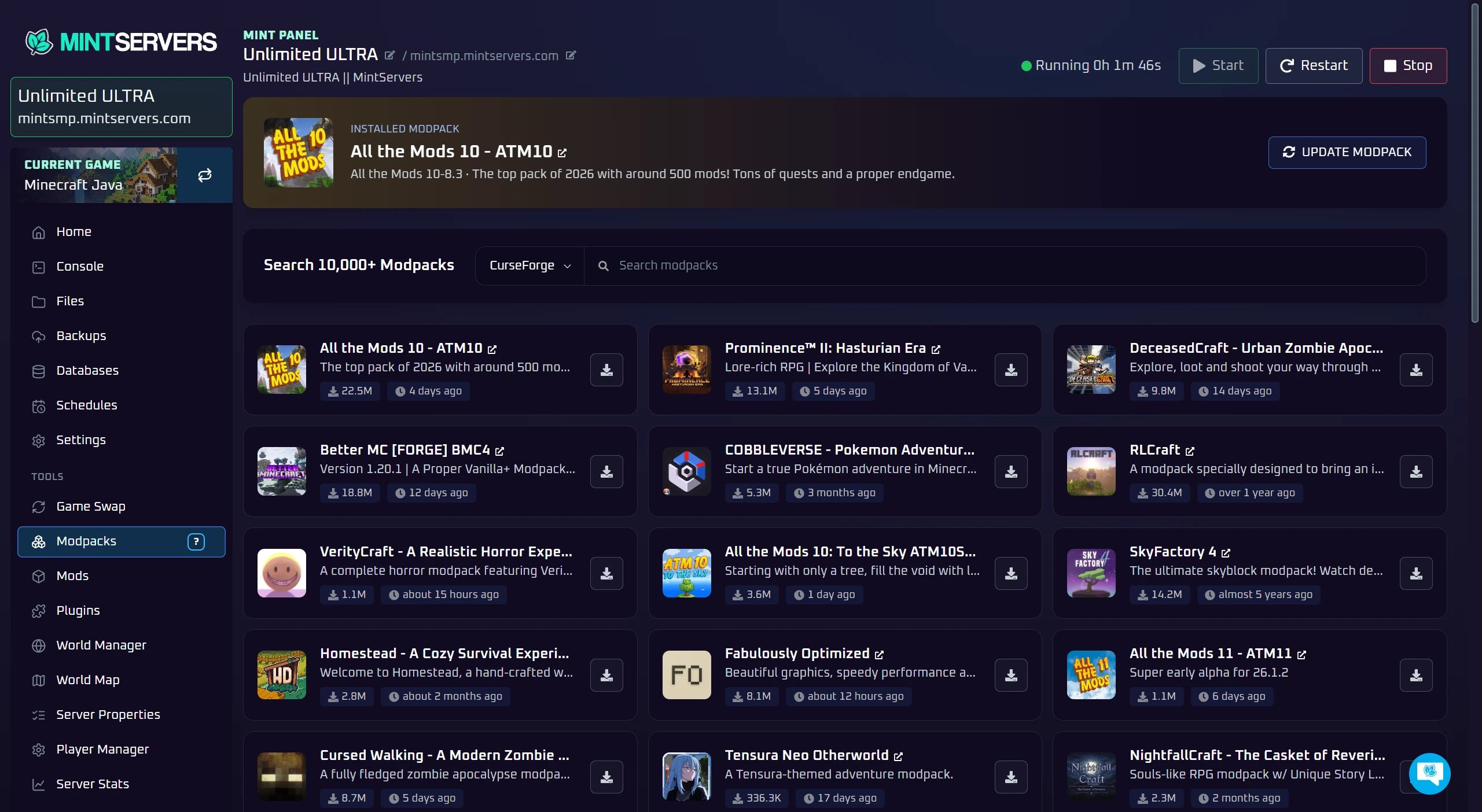Click the Unlimited ULTRA server selector card
Screen dimensions: 1482x812
tap(122, 107)
